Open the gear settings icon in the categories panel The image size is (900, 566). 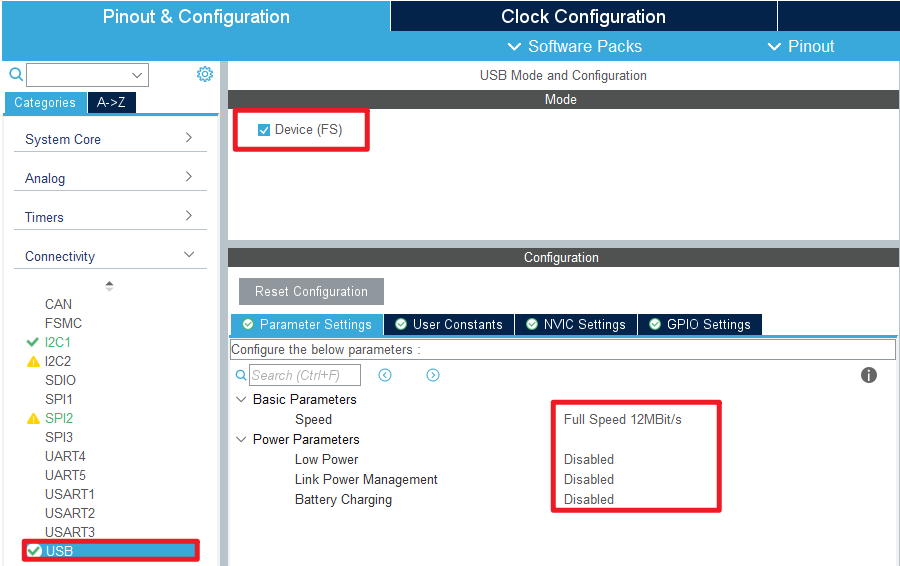[205, 74]
